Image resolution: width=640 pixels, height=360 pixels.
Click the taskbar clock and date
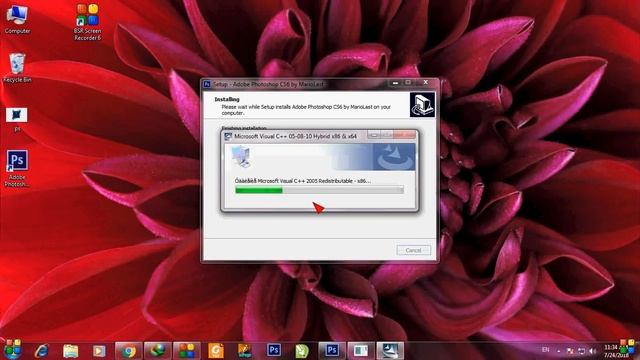click(x=616, y=351)
